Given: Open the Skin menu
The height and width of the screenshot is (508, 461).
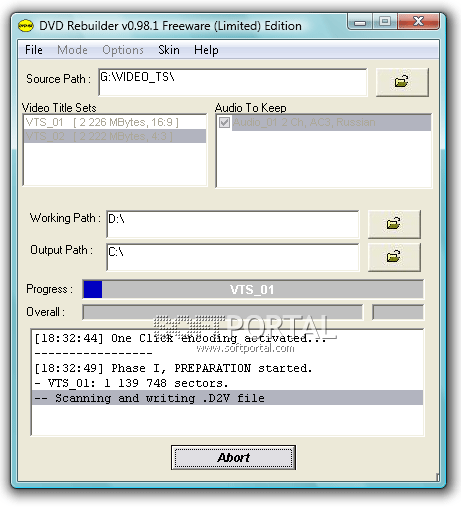Looking at the screenshot, I should 169,50.
